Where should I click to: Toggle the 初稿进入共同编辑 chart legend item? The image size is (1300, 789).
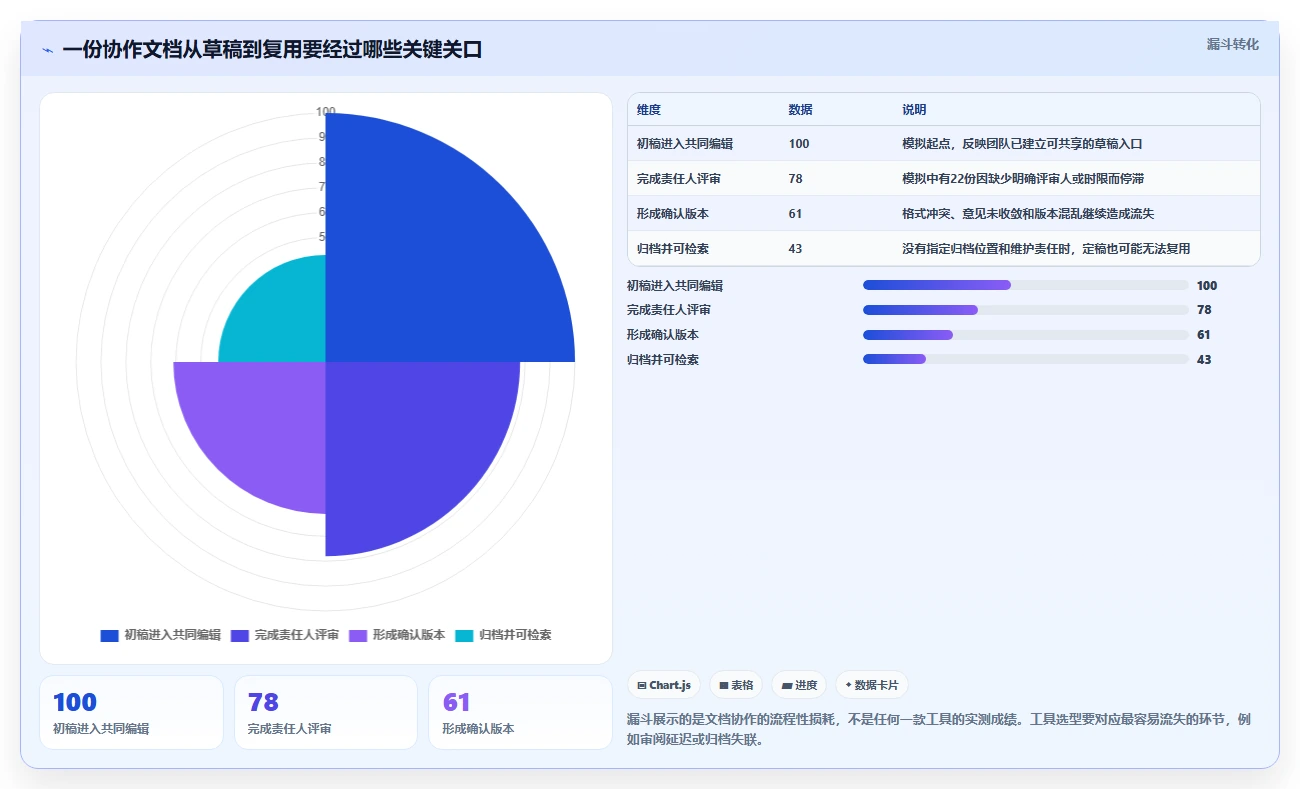[x=160, y=635]
